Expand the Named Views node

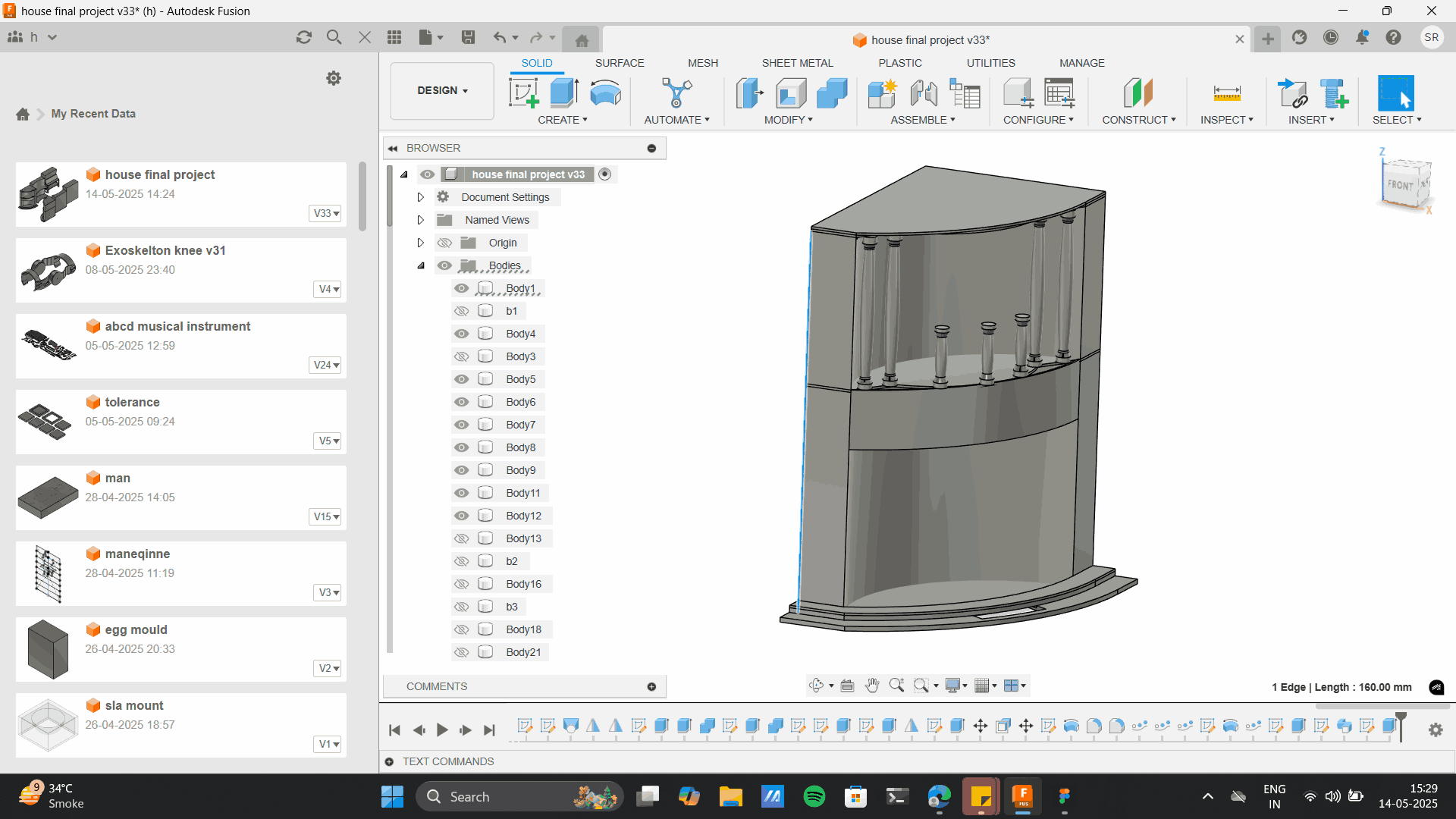[420, 220]
